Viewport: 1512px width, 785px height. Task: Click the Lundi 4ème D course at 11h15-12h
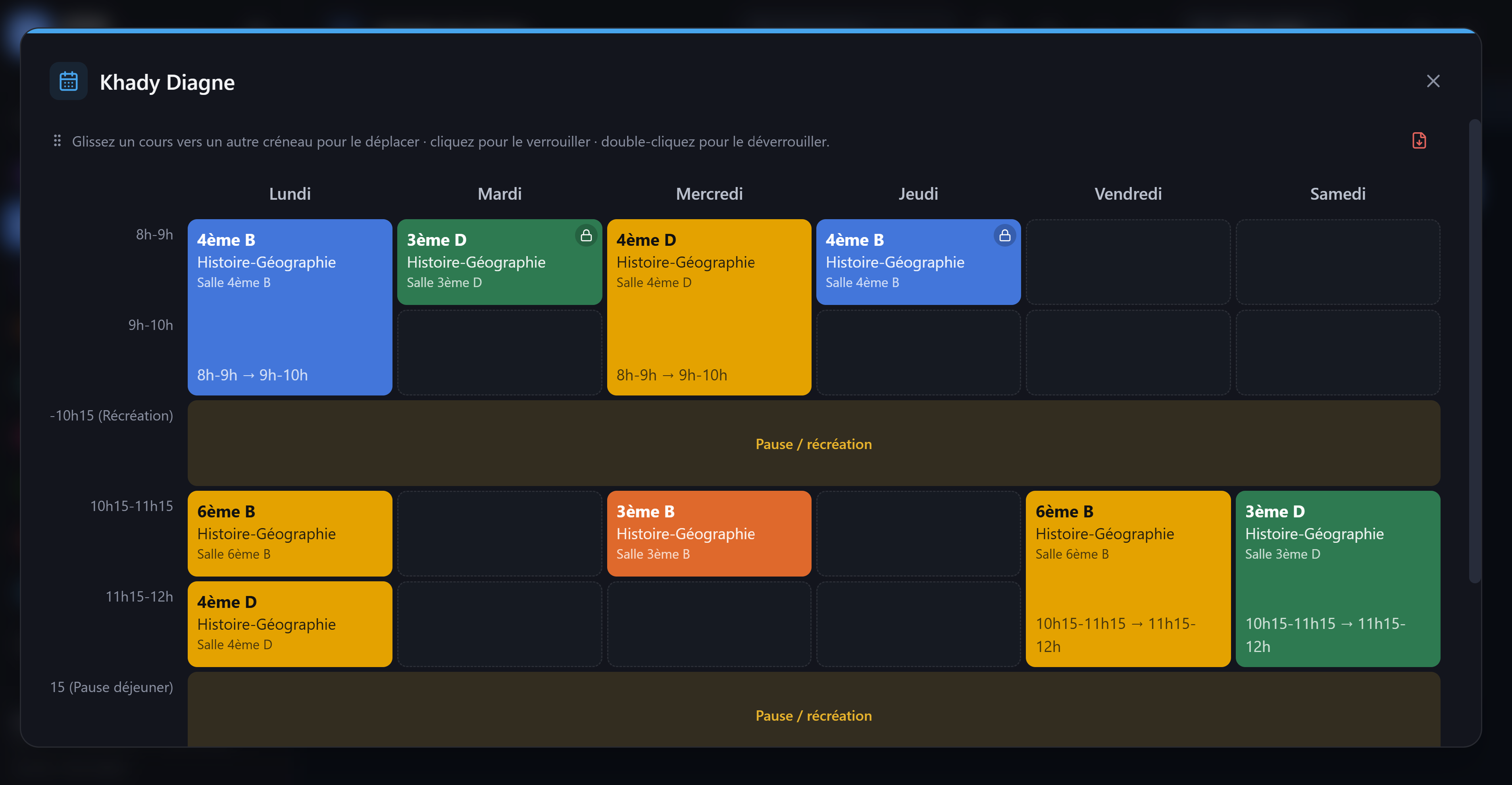point(290,624)
